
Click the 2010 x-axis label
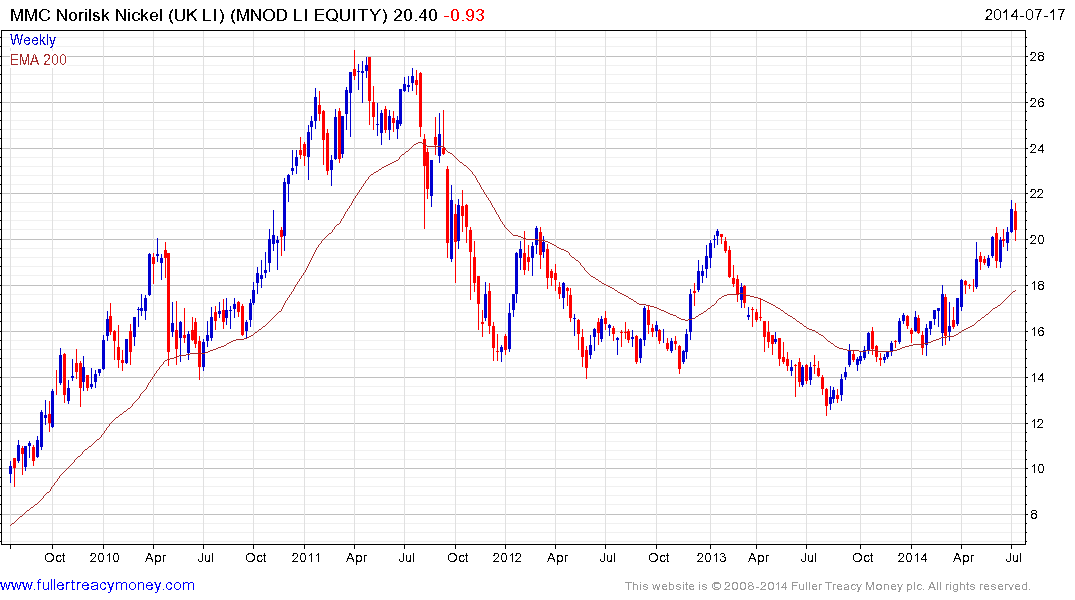[104, 557]
